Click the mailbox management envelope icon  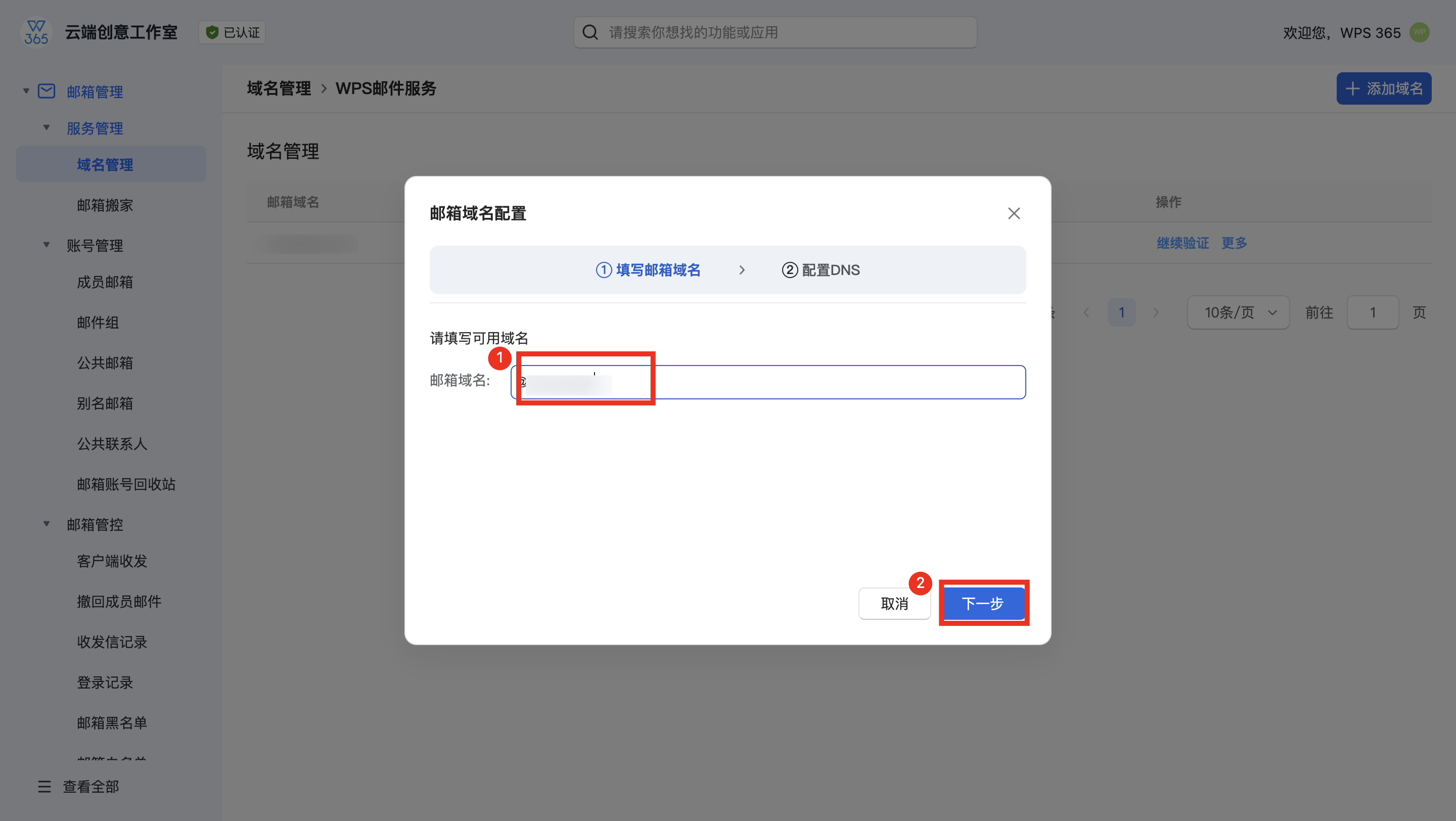tap(47, 92)
